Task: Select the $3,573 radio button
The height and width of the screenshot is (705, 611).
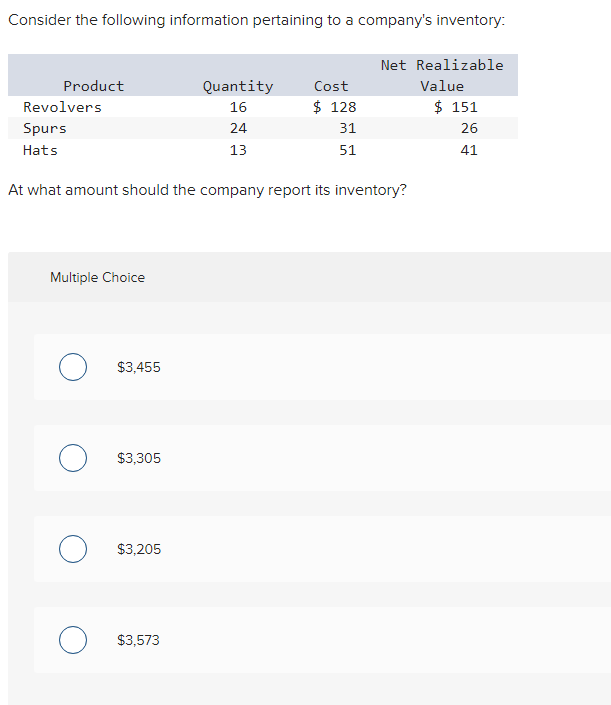Action: click(x=73, y=640)
